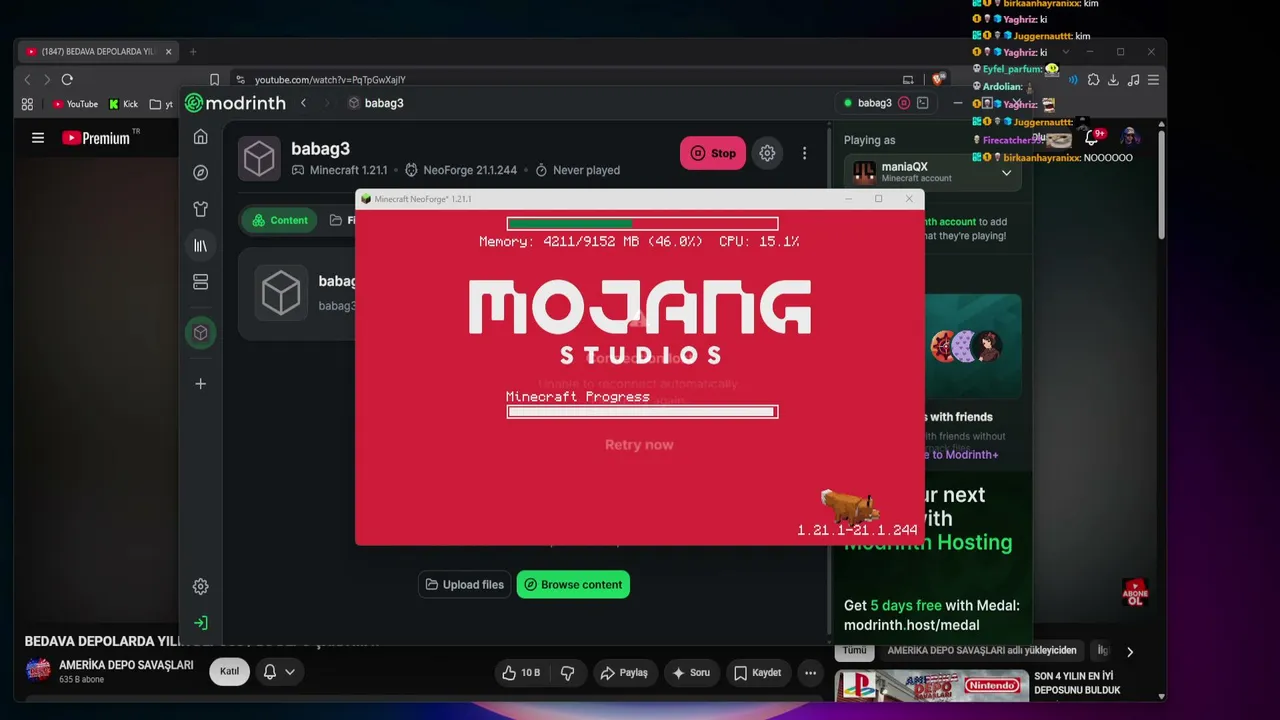The width and height of the screenshot is (1280, 720).
Task: Open the YouTube account avatar
Action: 1130,138
